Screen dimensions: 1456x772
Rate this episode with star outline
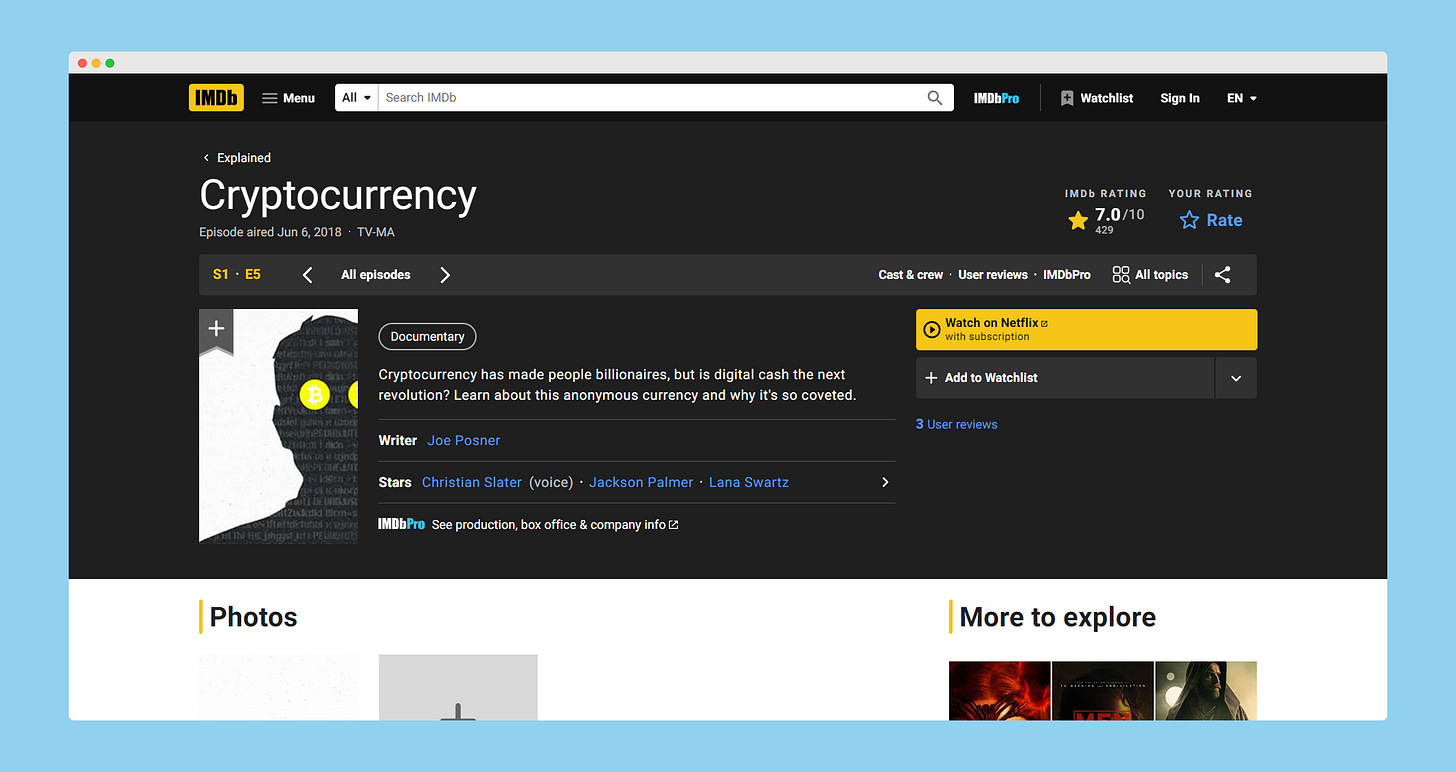click(1211, 220)
